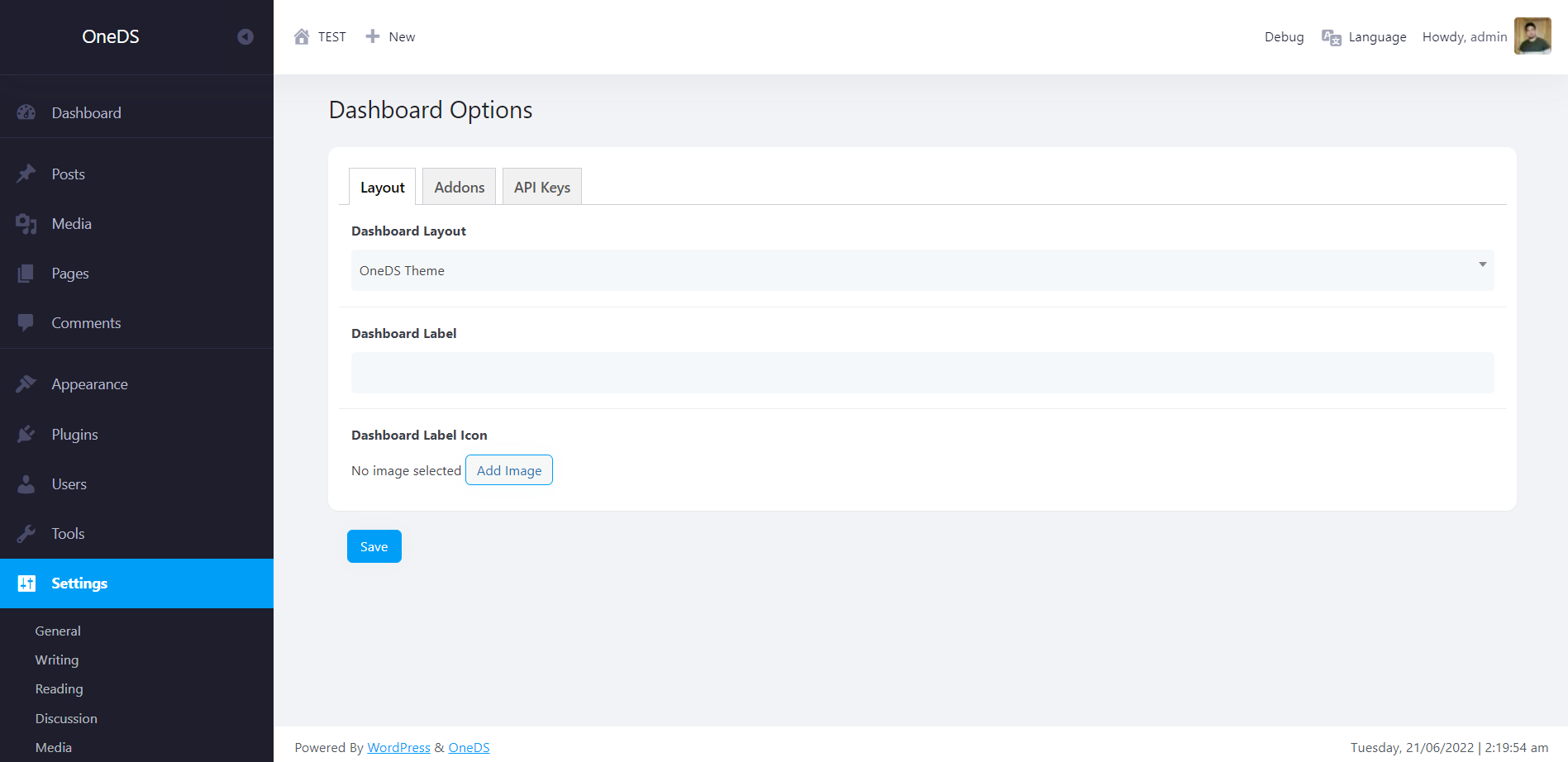The height and width of the screenshot is (762, 1568).
Task: Open the OneDS footer link
Action: (x=469, y=747)
